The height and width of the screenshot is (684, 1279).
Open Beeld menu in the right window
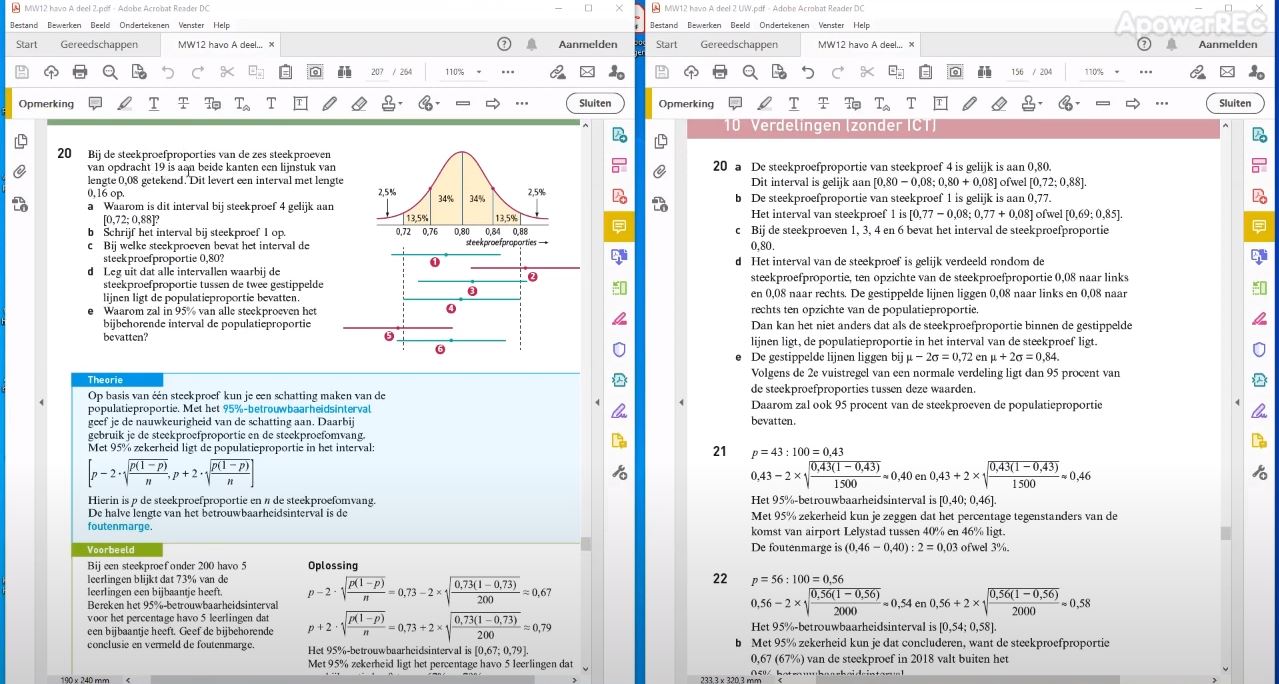coord(740,25)
